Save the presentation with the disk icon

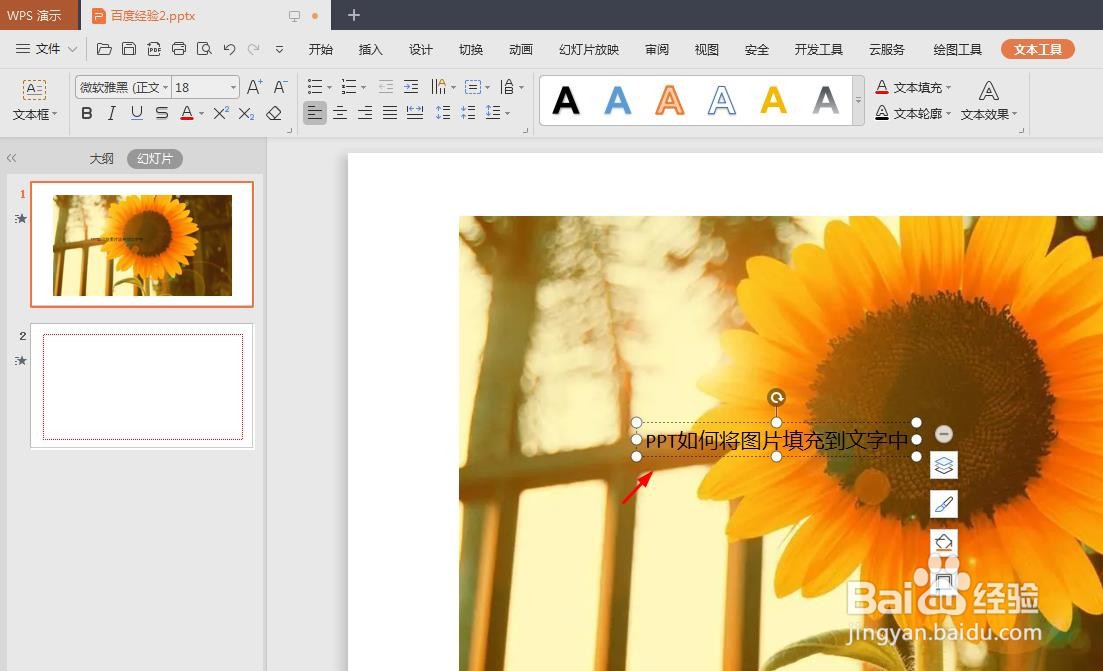(129, 49)
